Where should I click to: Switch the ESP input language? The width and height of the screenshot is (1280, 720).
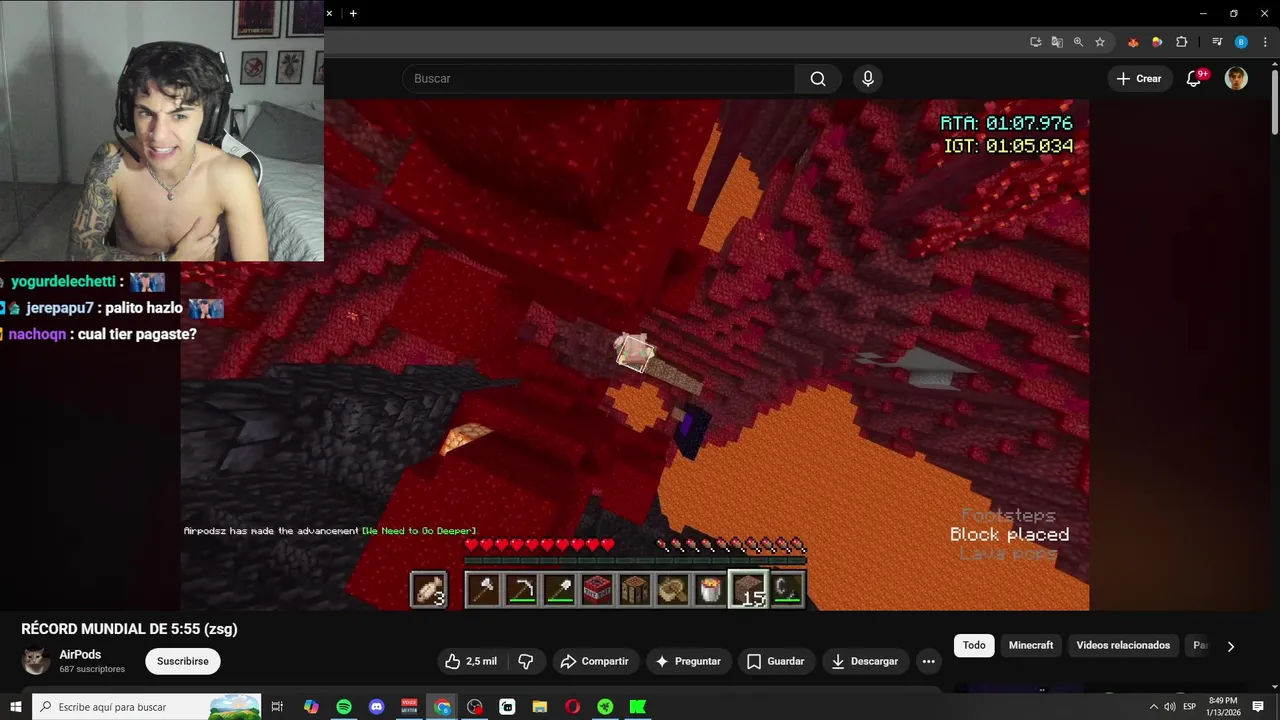[1190, 707]
